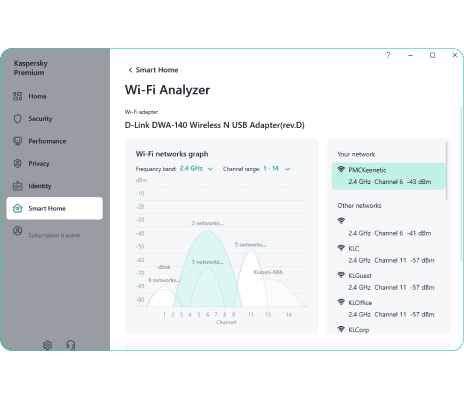Click unnamed network's Channel 6 -41 dBm details

[390, 233]
